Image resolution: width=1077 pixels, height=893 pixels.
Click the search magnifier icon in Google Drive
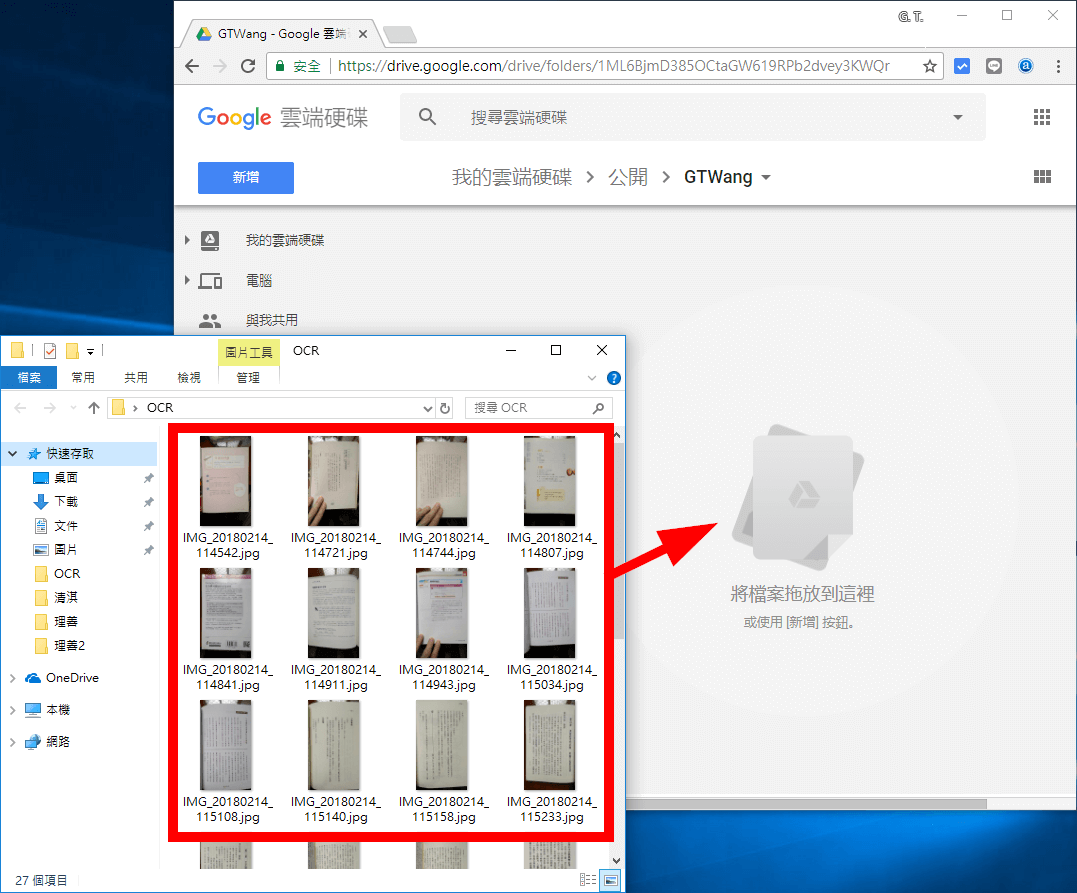[x=427, y=116]
